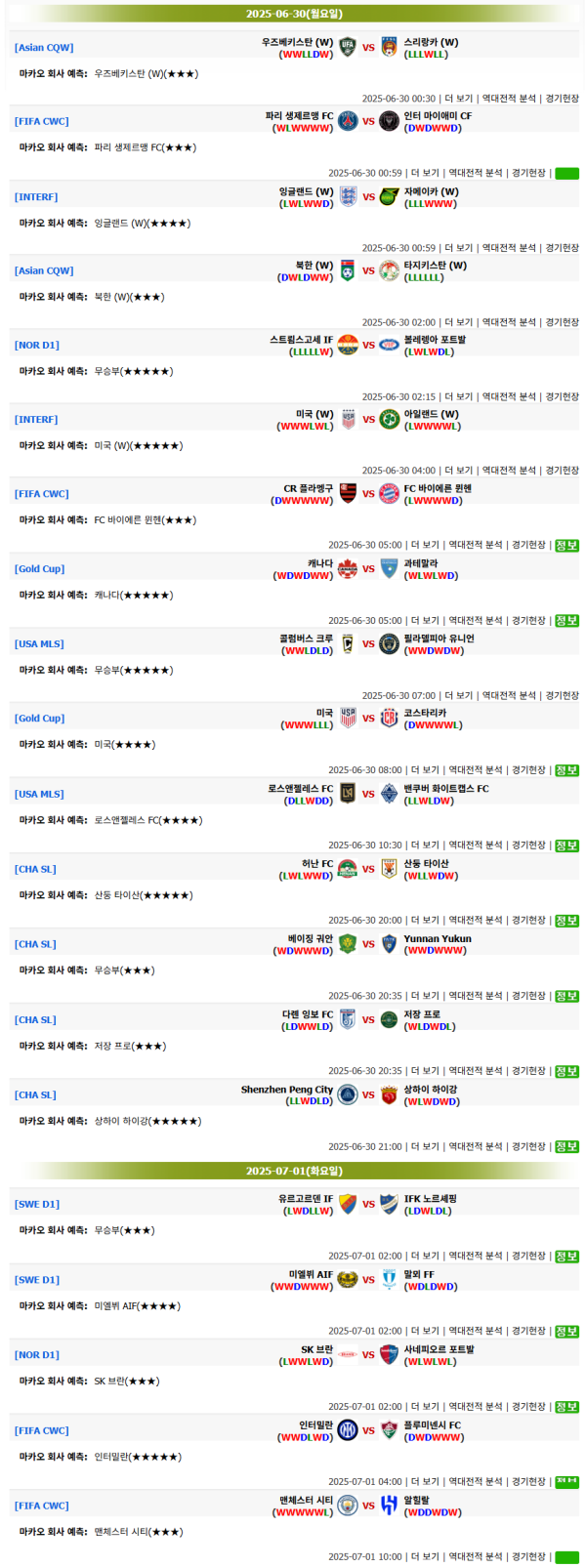Select the FC Bayern München logo

tap(389, 494)
